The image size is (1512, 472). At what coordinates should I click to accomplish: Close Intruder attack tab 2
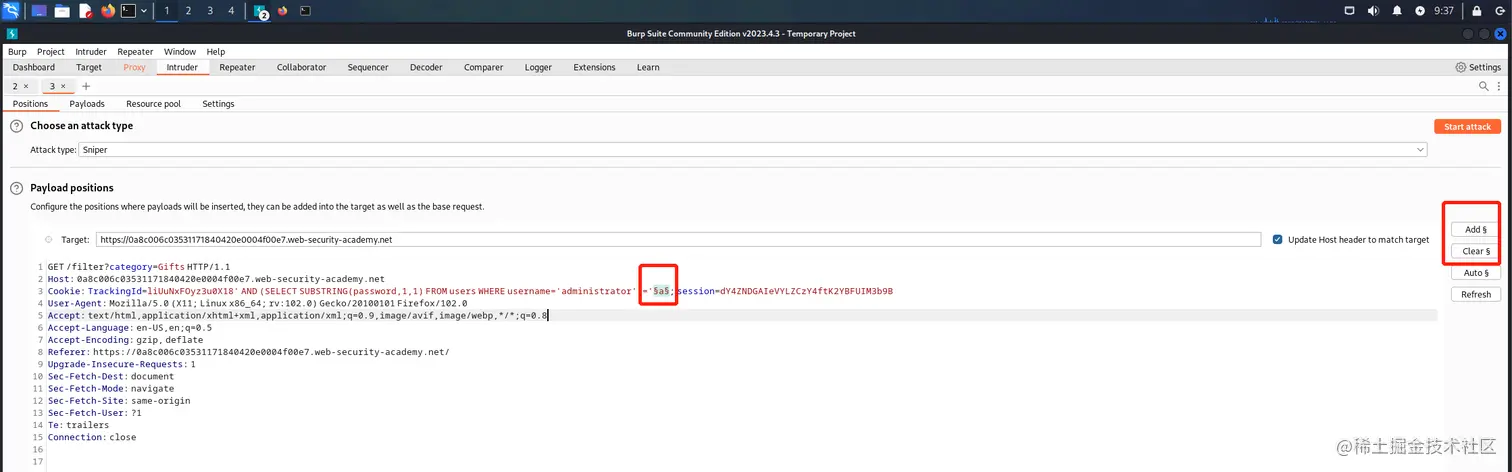pyautogui.click(x=26, y=86)
